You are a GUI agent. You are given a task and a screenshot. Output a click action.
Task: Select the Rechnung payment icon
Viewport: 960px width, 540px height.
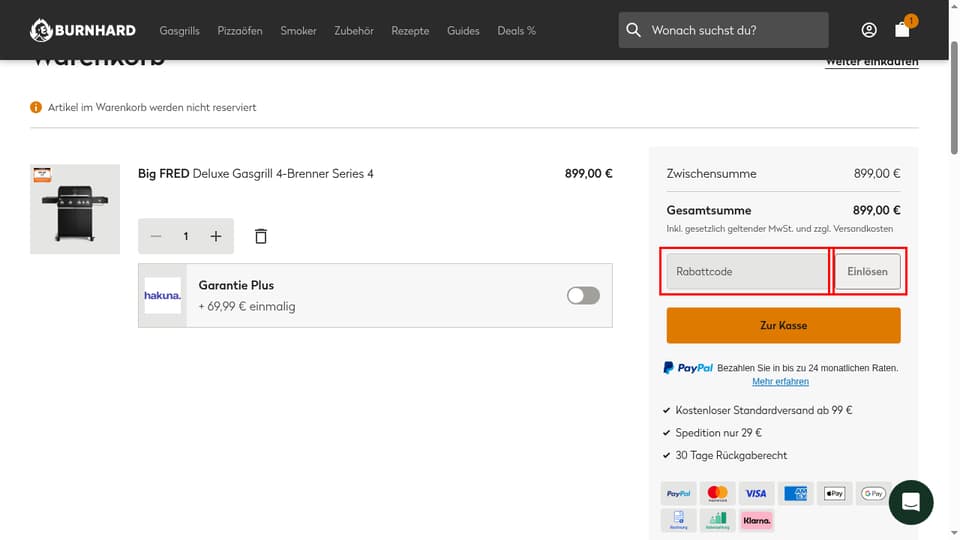click(x=678, y=520)
